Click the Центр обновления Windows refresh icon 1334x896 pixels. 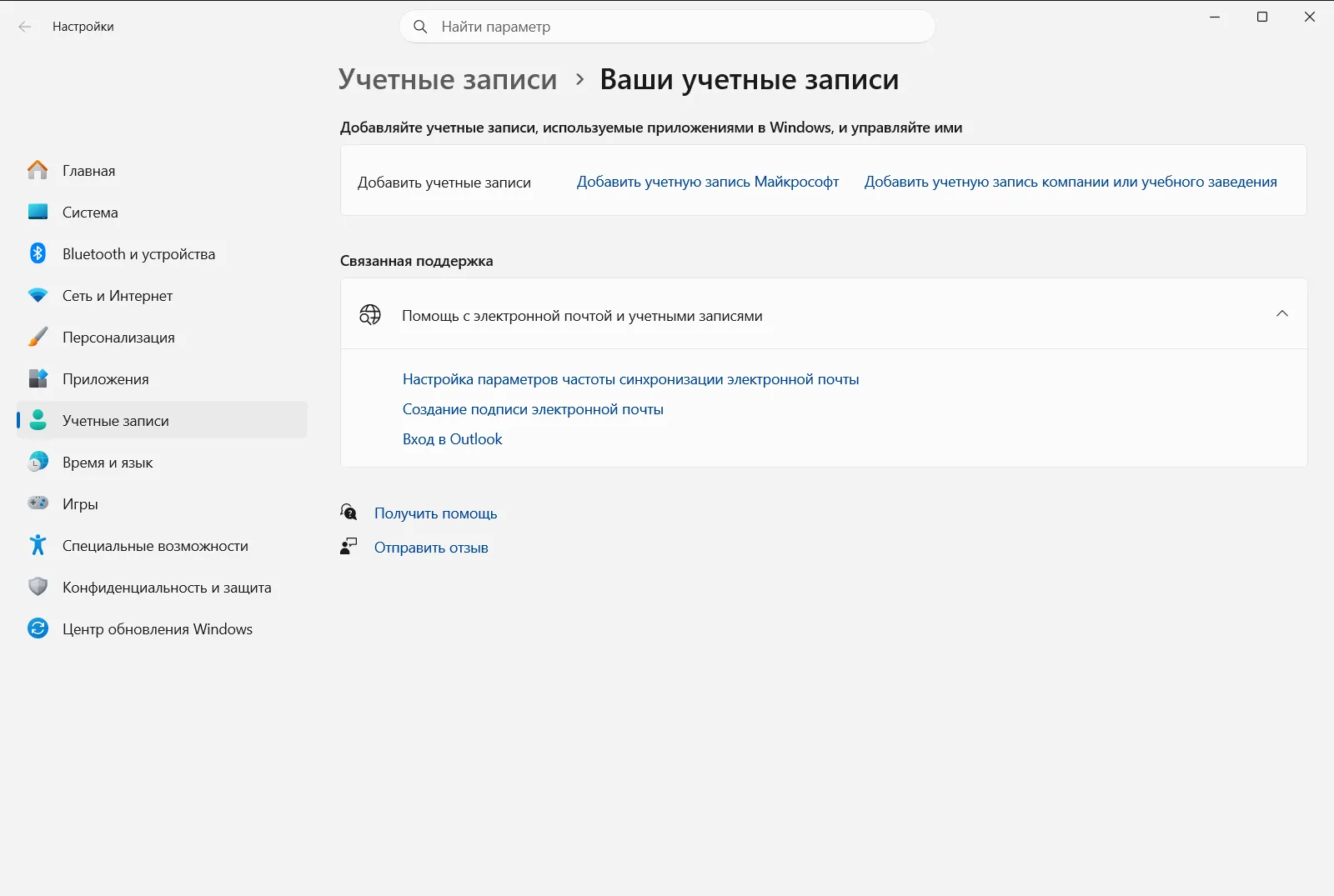[38, 628]
